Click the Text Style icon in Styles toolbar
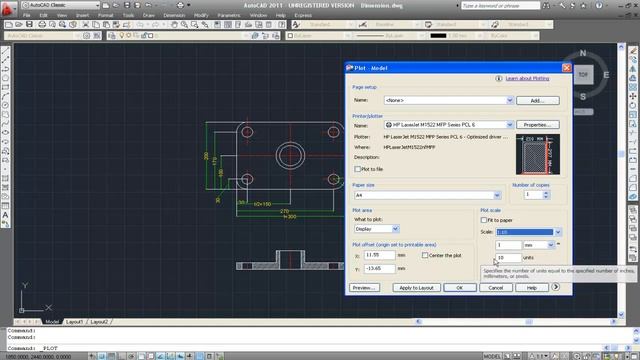 [296, 25]
